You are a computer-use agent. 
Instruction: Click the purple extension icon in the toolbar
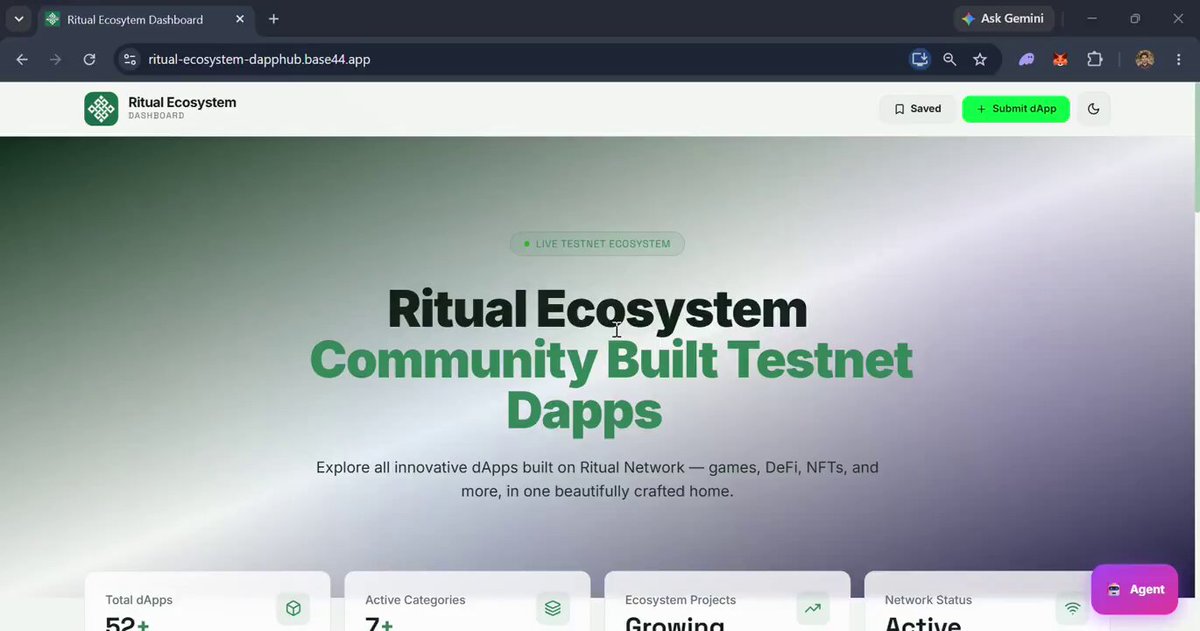[1027, 59]
